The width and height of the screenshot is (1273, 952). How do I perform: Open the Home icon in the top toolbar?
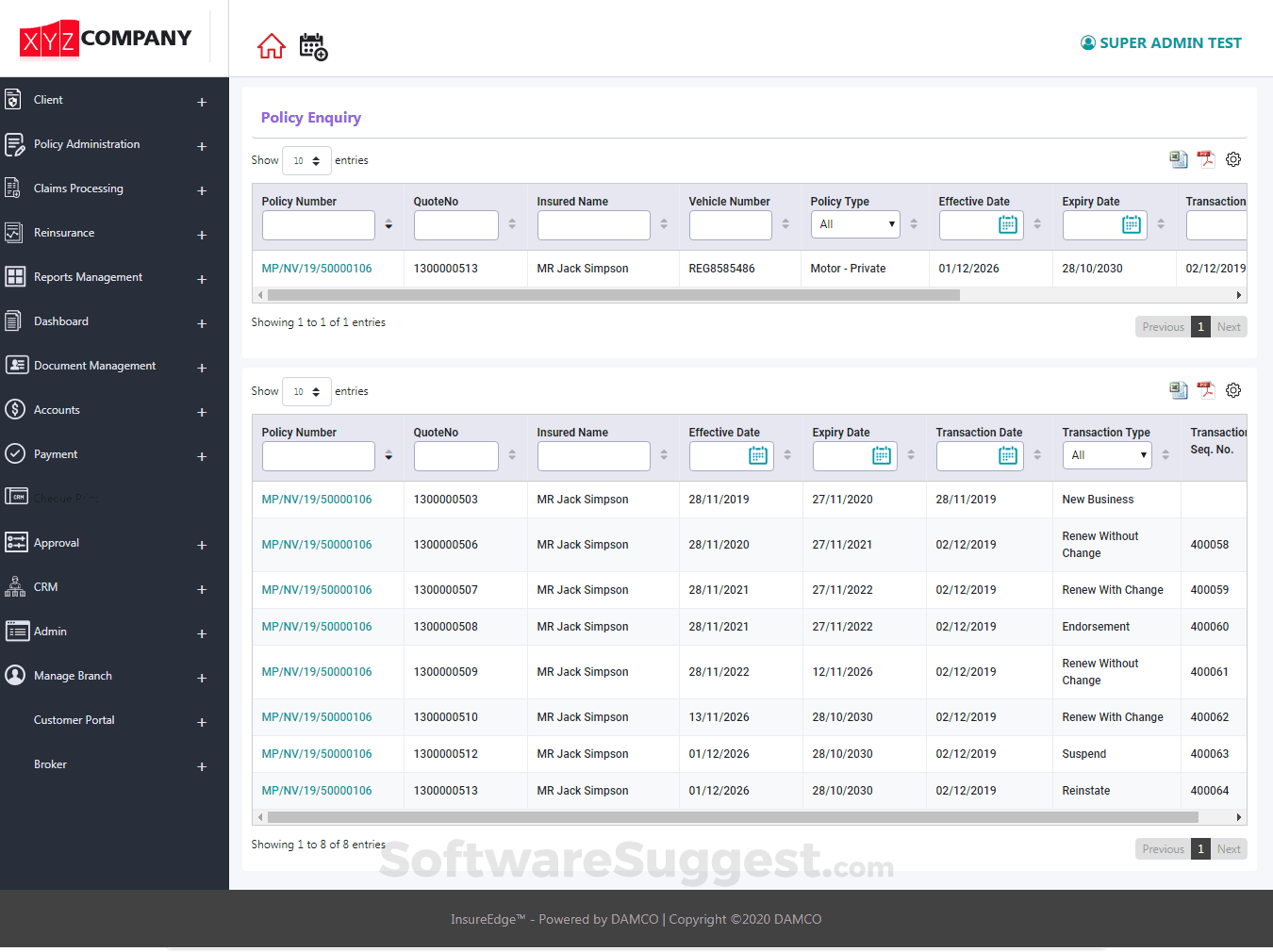pos(272,44)
